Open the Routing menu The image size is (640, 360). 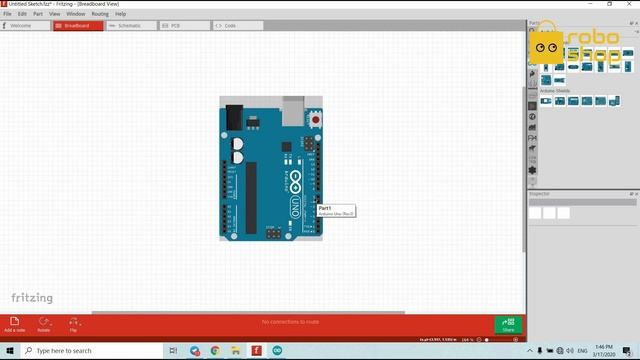tap(100, 14)
